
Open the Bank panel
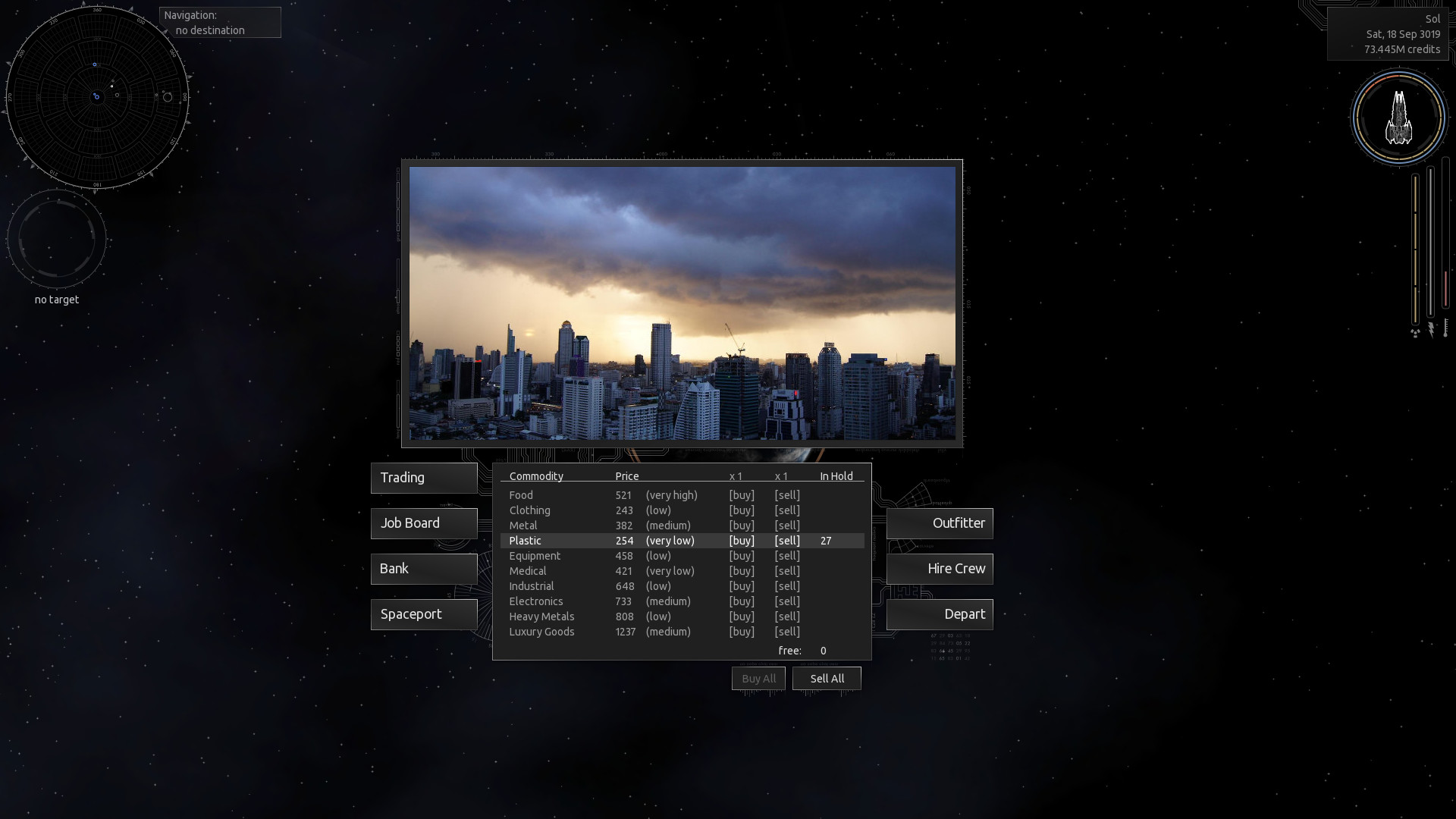tap(423, 569)
